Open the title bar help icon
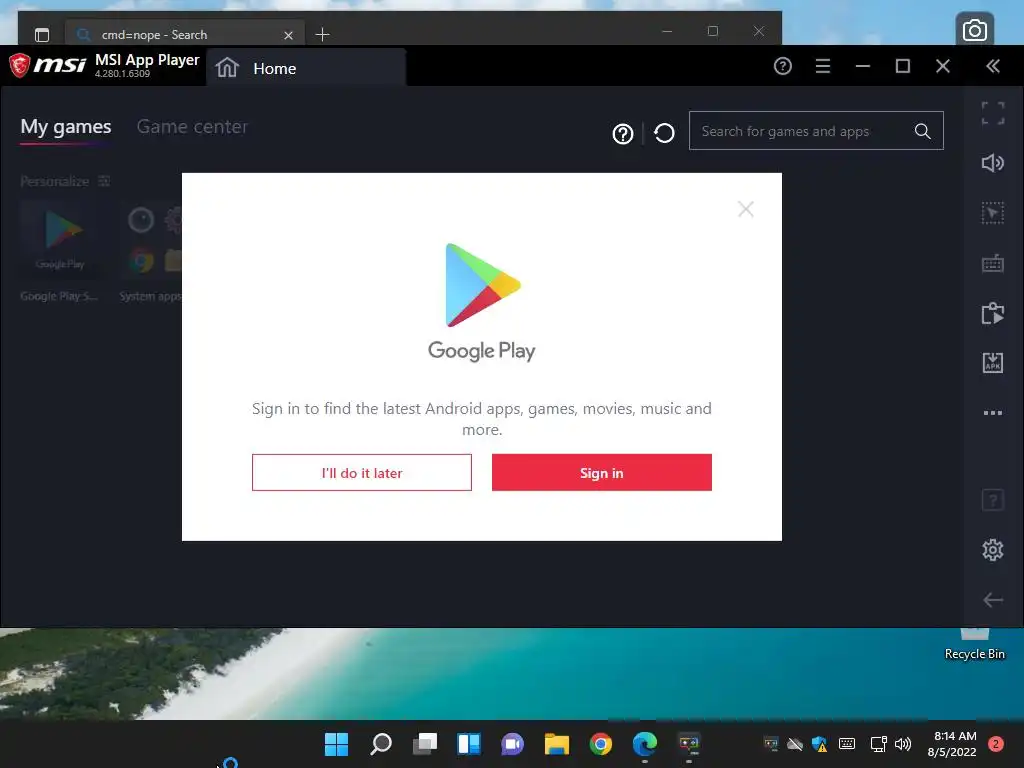Viewport: 1024px width, 768px height. click(782, 66)
